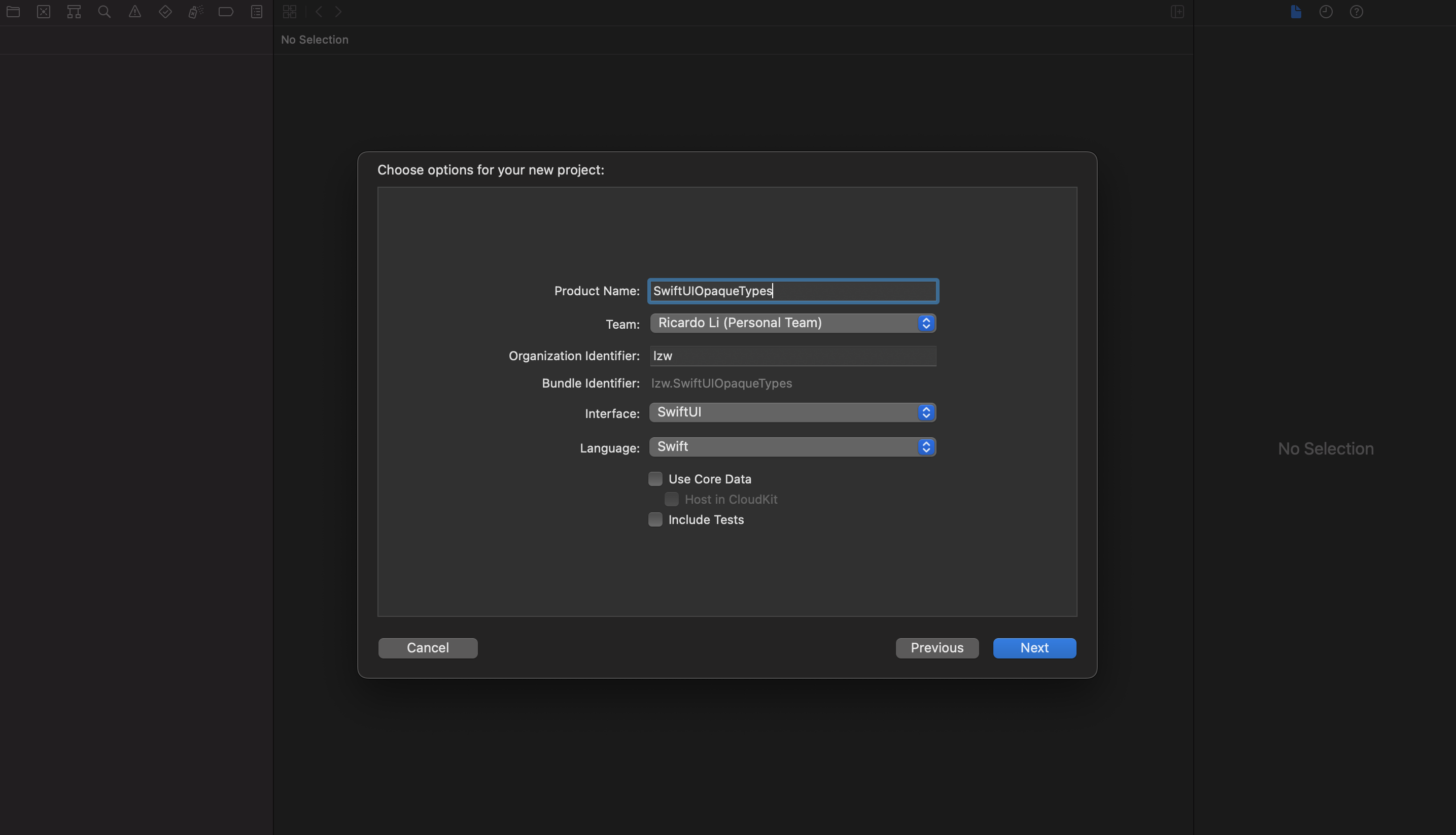Go back with the Previous button

click(937, 648)
